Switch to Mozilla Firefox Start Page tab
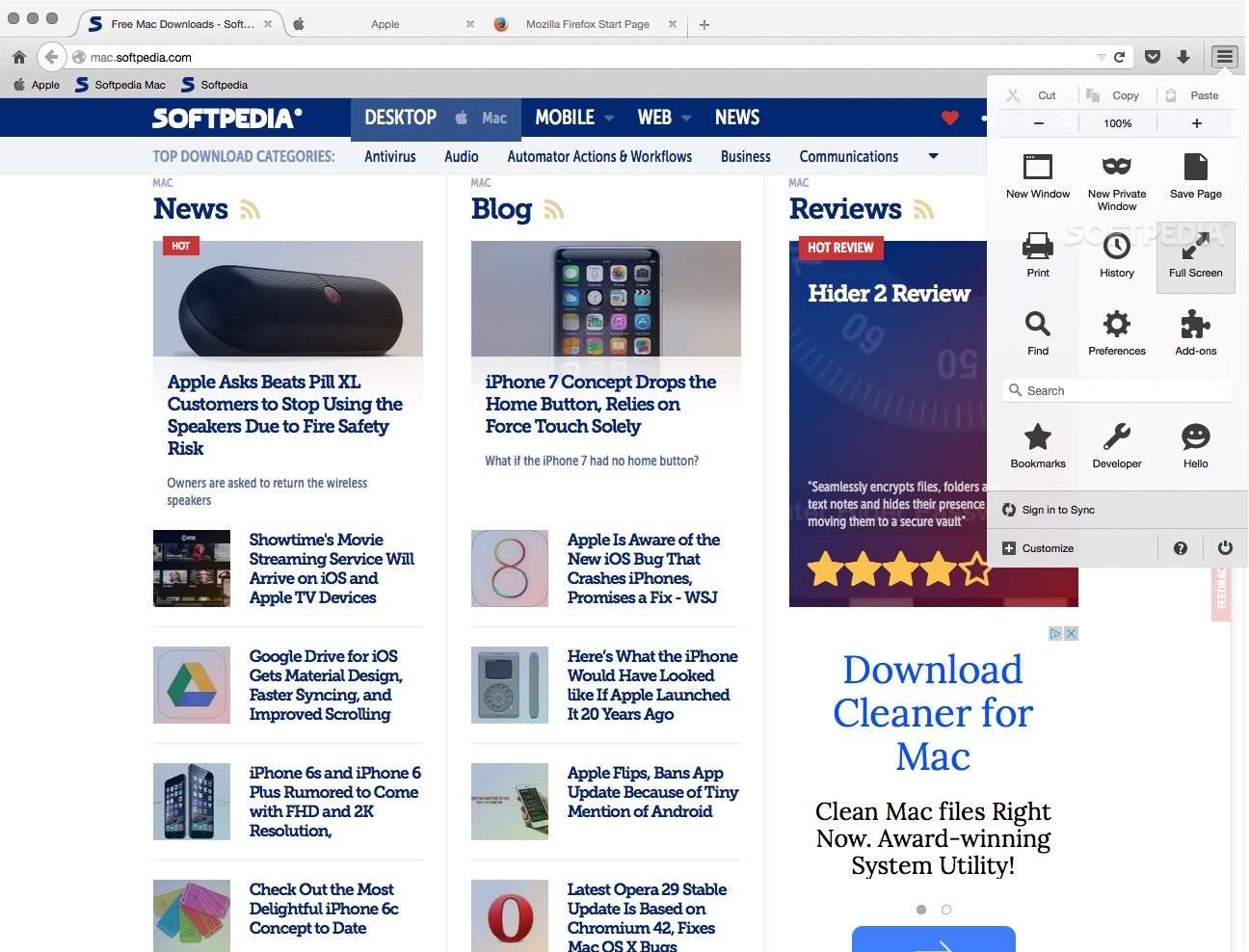Screen dimensions: 1249x952 pyautogui.click(x=587, y=24)
